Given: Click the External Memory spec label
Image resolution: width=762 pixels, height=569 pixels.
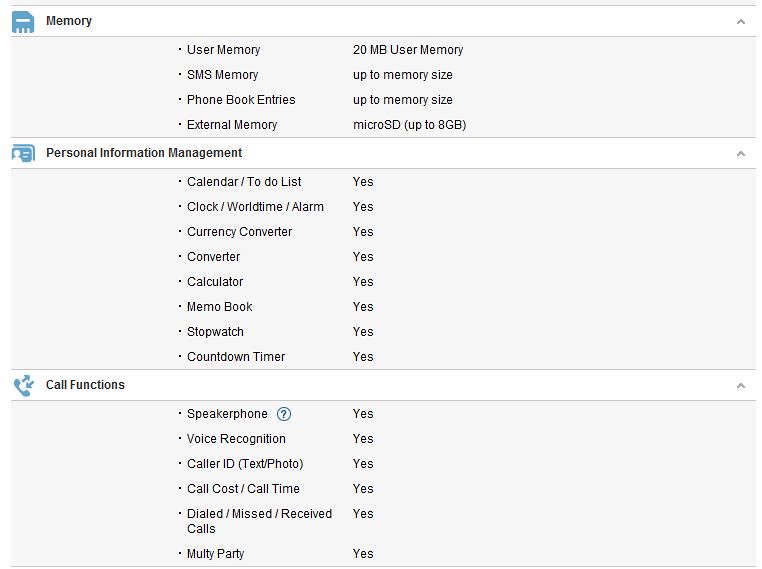Looking at the screenshot, I should coord(232,125).
